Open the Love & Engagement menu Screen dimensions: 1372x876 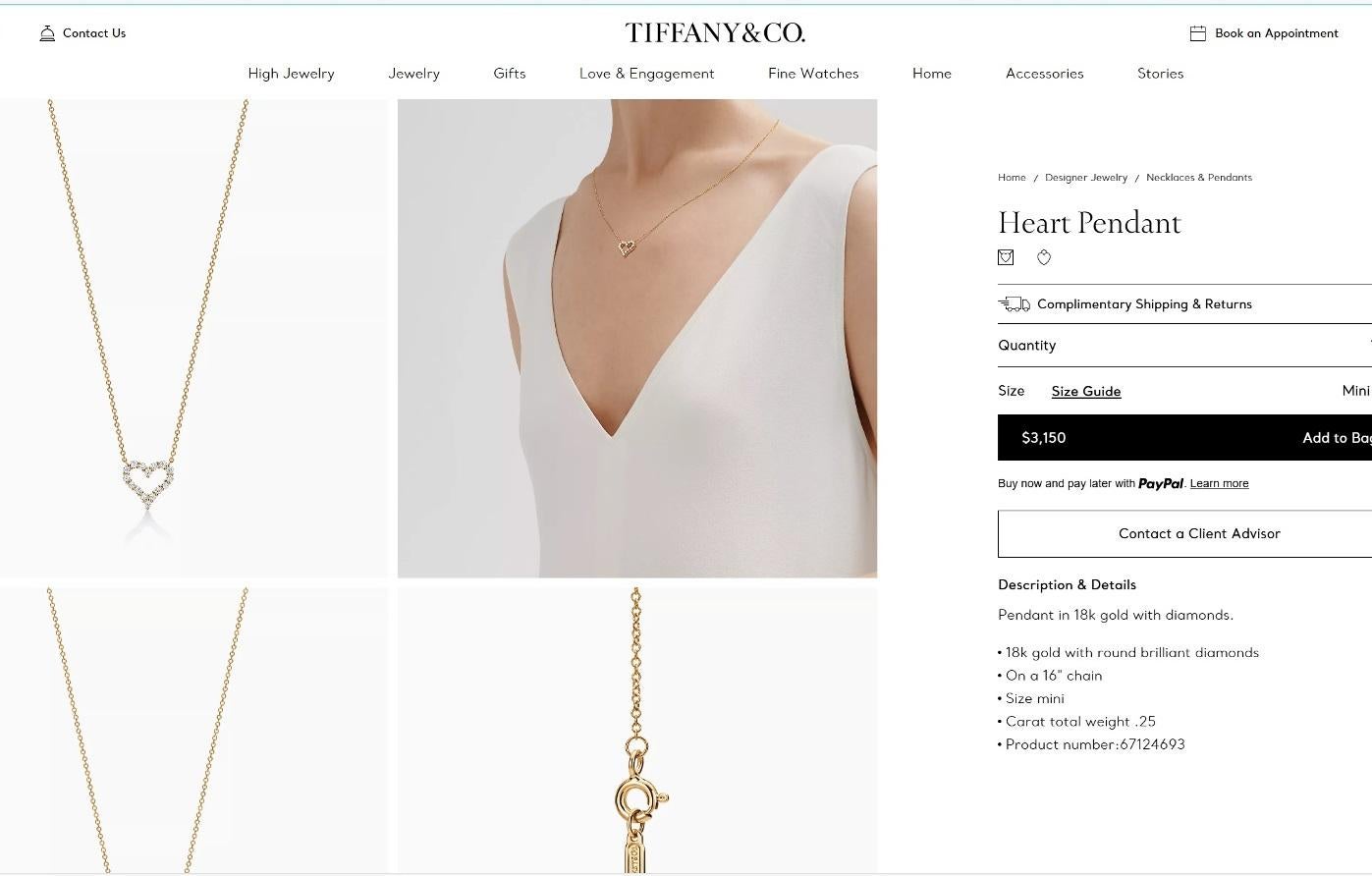click(646, 74)
